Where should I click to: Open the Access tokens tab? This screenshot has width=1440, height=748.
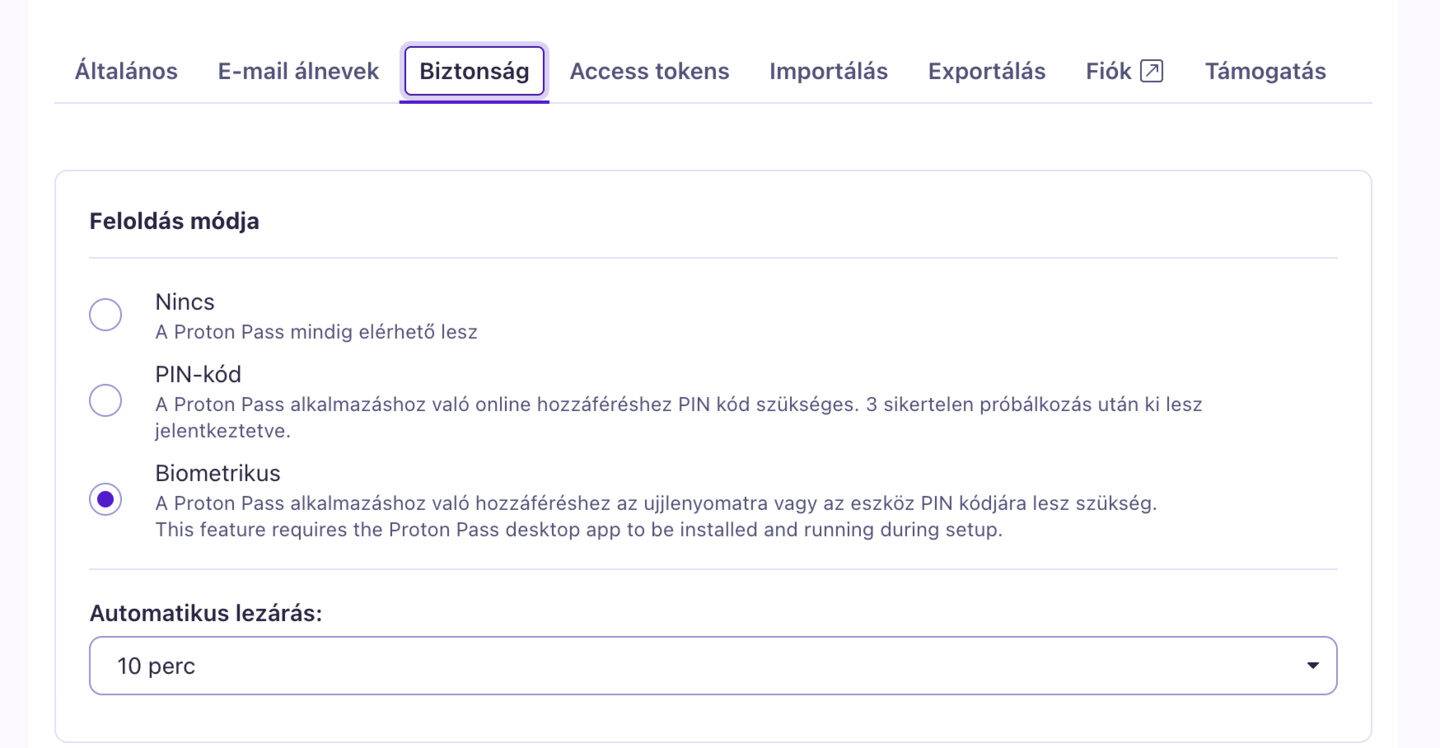pos(650,71)
